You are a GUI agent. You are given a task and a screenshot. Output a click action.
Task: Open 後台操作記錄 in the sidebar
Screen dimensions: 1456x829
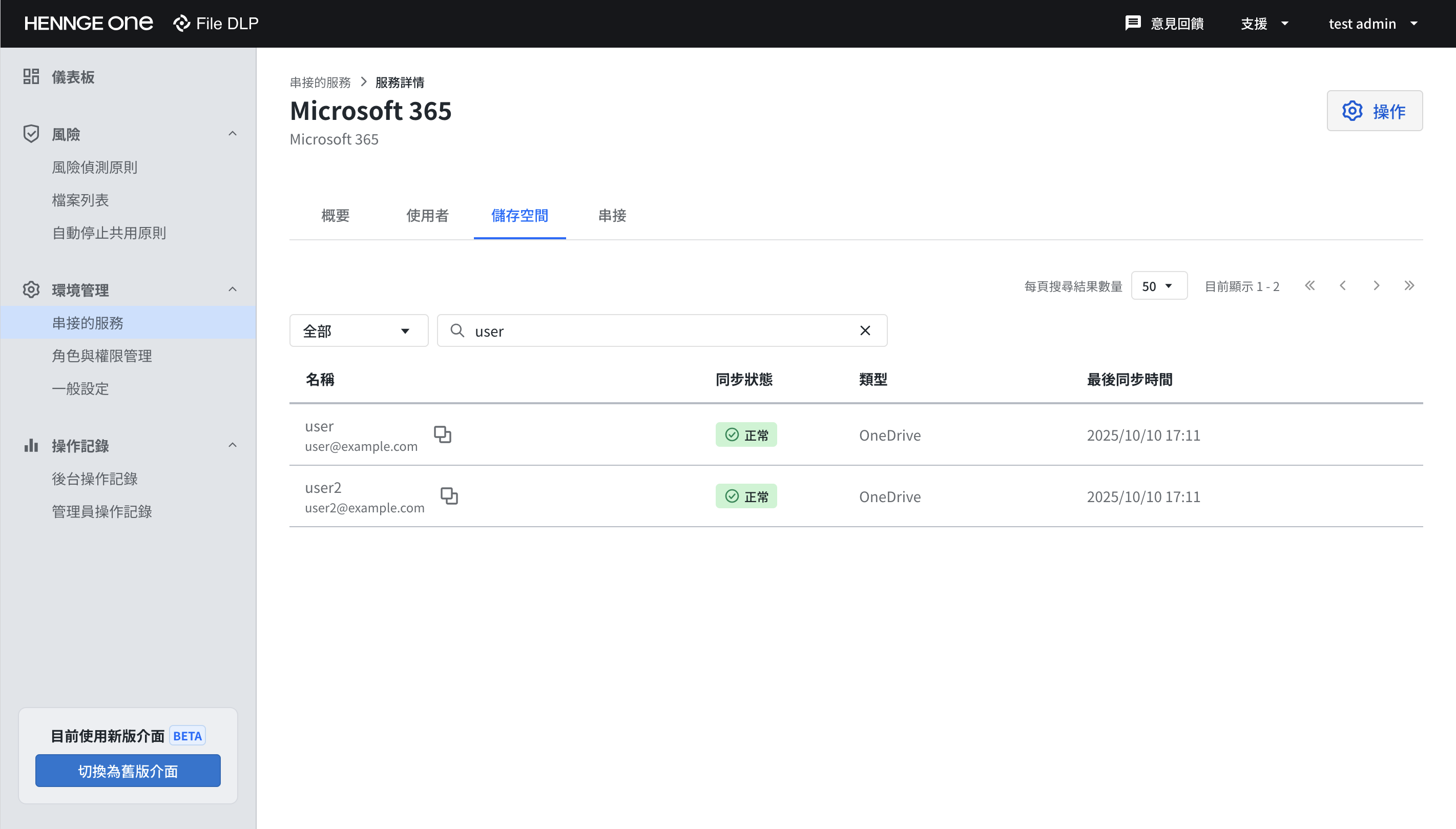(x=94, y=479)
